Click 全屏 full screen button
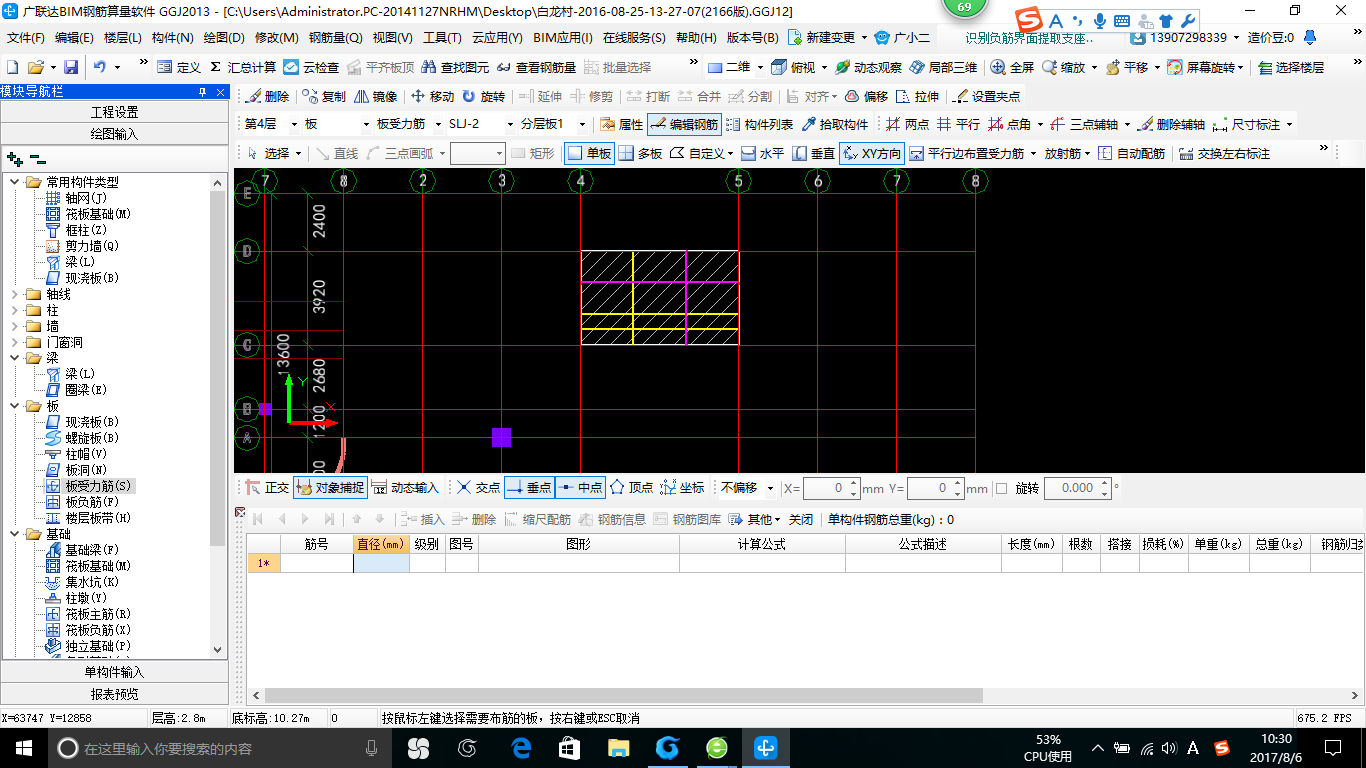Image resolution: width=1366 pixels, height=768 pixels. pyautogui.click(x=1012, y=67)
